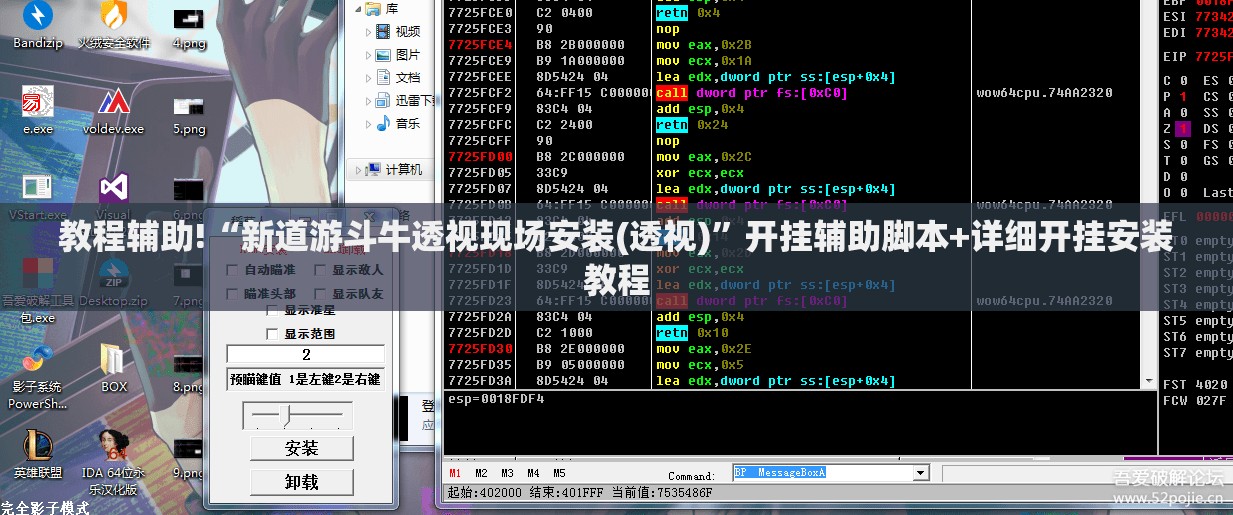Expand the 迅雷下载 tree node arrow

coord(368,101)
